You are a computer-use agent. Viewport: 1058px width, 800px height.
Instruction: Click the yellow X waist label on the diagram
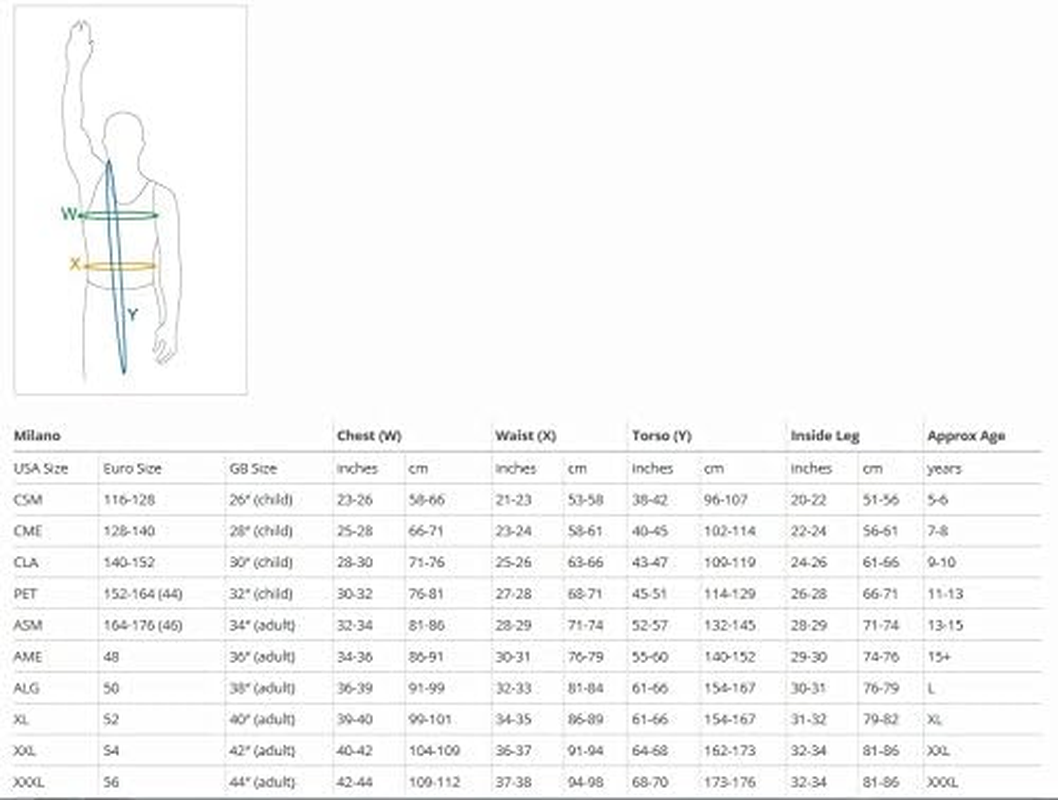(75, 265)
